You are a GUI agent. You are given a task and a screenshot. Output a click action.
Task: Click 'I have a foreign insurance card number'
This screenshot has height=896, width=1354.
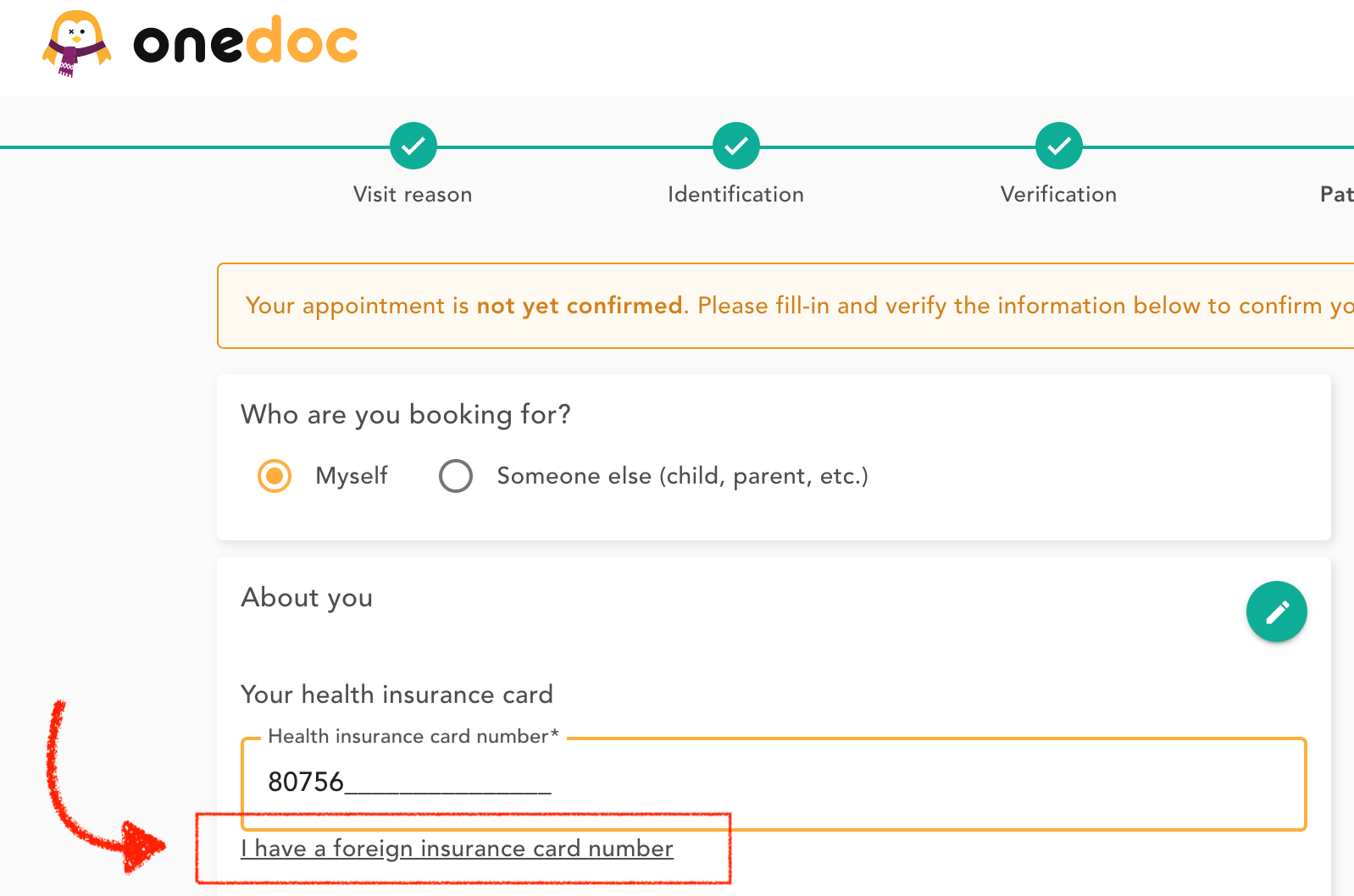458,849
